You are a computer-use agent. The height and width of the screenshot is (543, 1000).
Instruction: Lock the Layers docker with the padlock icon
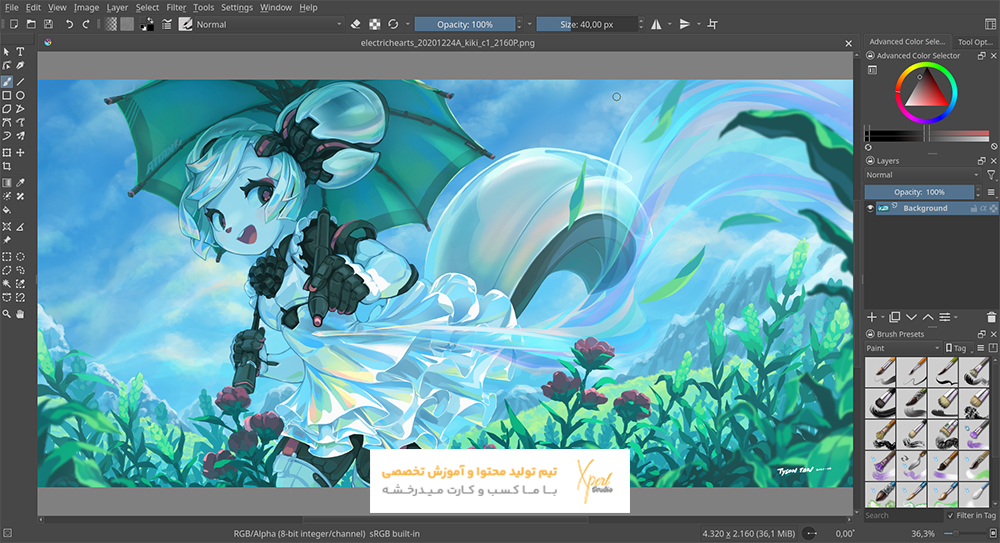(x=871, y=161)
